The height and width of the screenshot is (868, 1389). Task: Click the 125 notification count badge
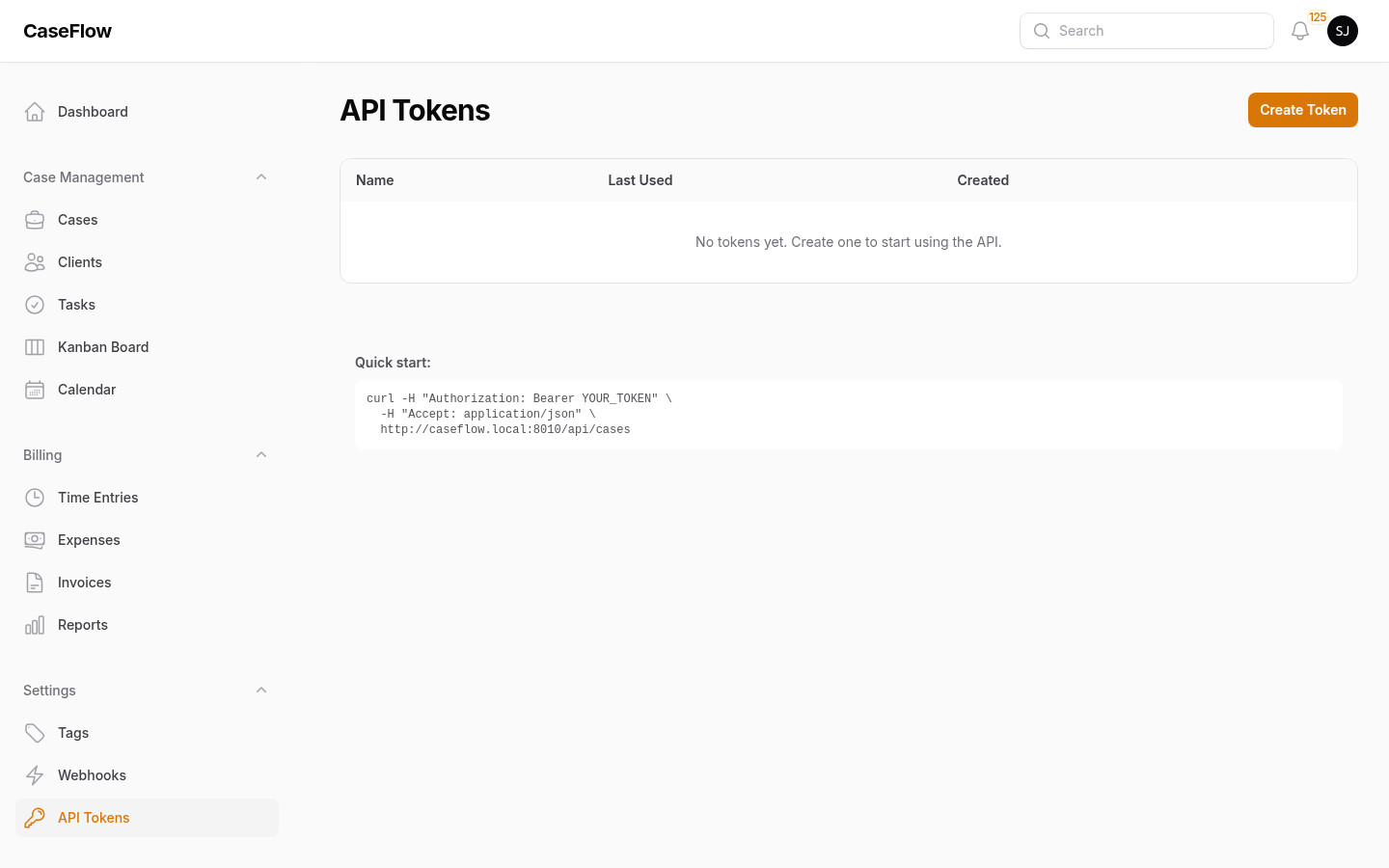click(x=1318, y=17)
